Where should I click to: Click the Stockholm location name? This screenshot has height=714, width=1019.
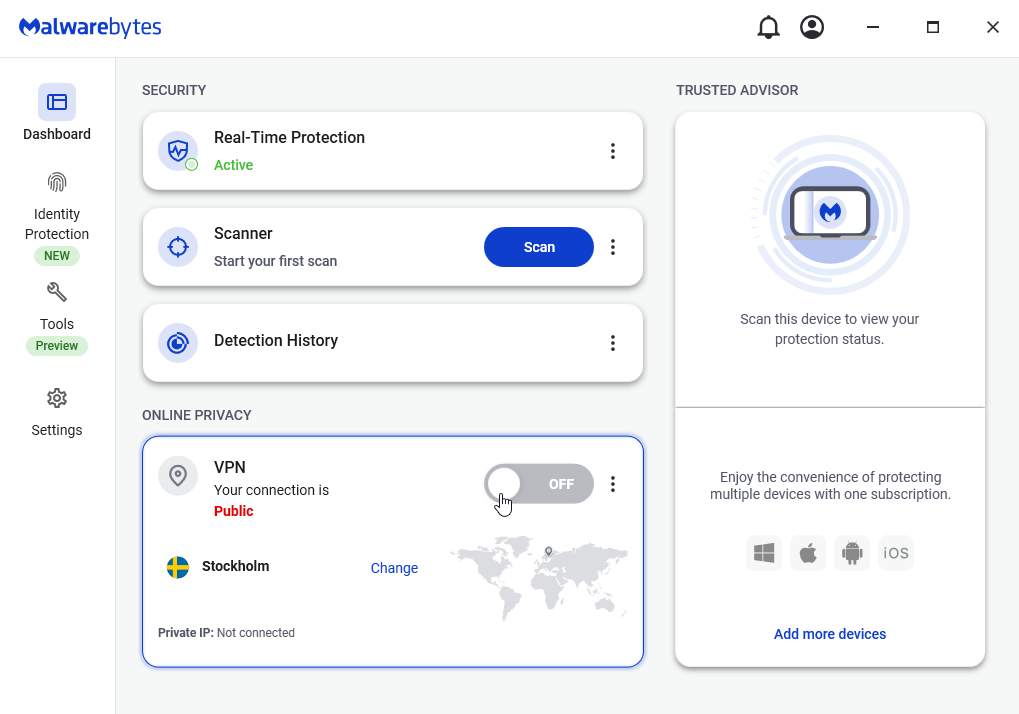pos(235,566)
